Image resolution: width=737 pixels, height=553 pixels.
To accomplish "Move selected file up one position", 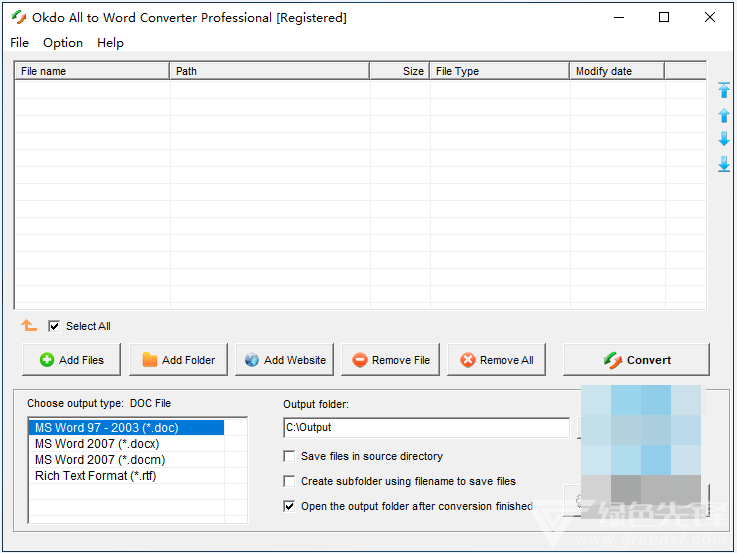I will click(x=724, y=116).
